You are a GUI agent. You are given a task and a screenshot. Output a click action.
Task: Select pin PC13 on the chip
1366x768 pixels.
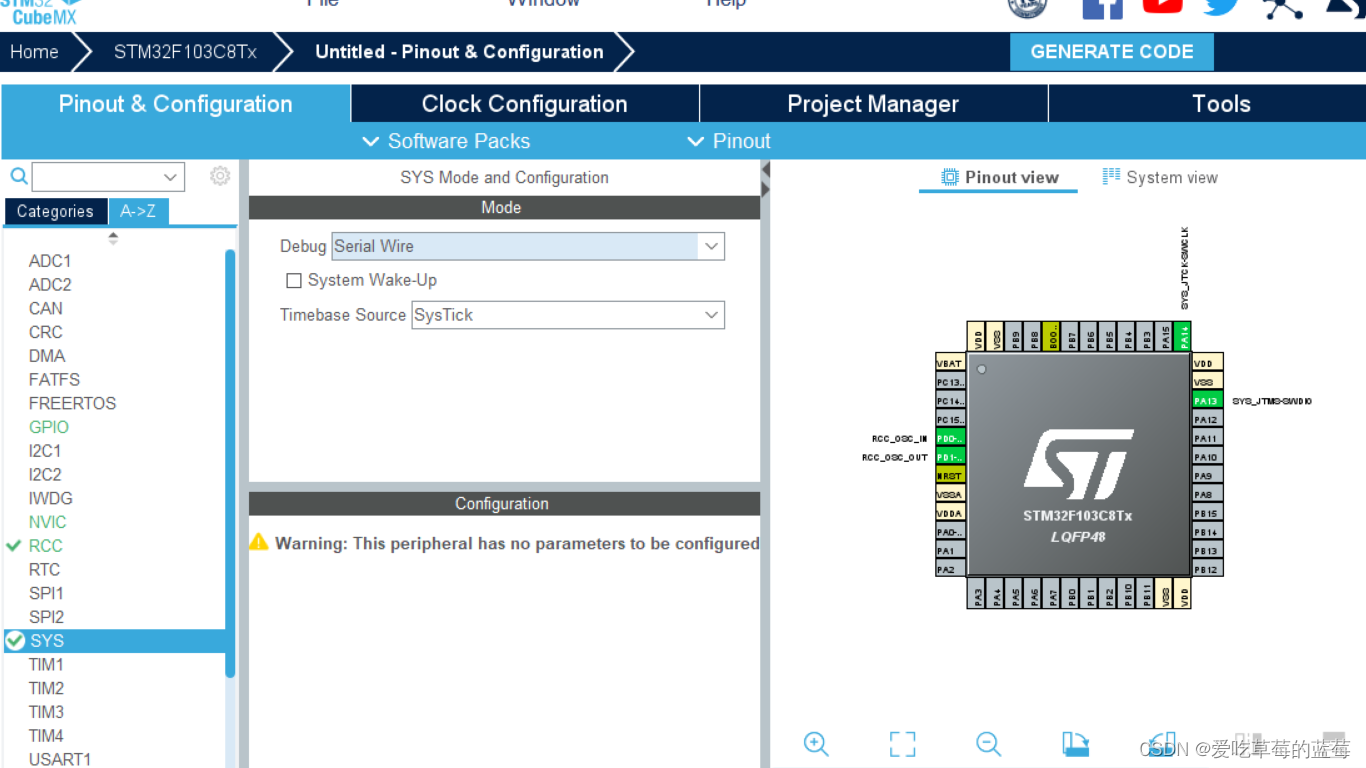[950, 382]
